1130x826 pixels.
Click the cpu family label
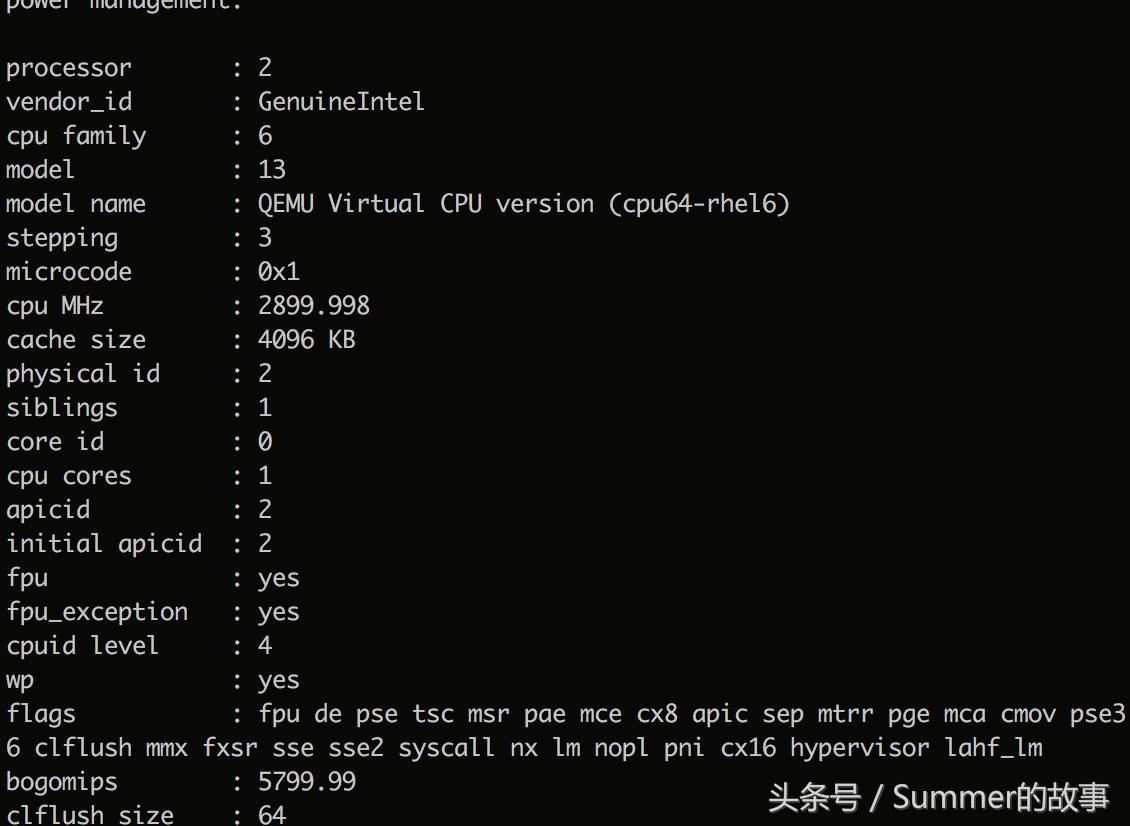click(x=76, y=136)
